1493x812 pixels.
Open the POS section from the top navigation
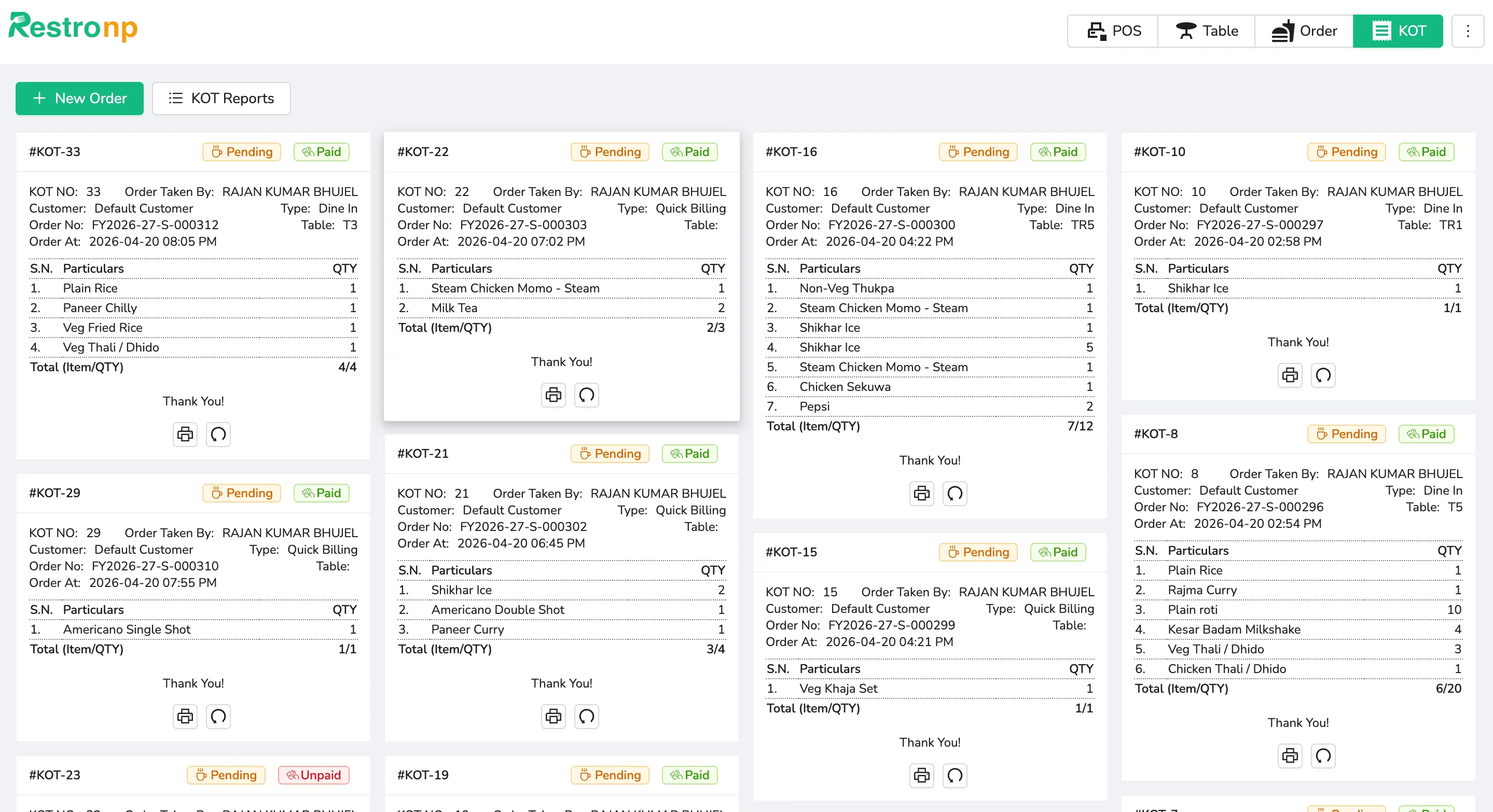coord(1111,31)
